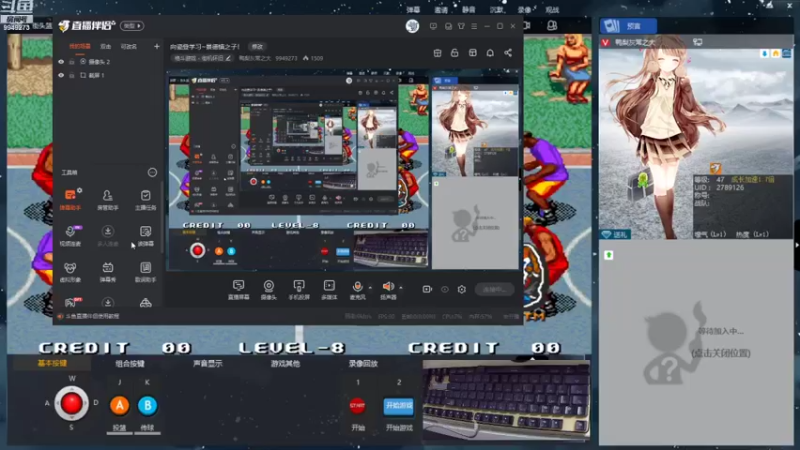The height and width of the screenshot is (450, 800).
Task: Edit the stream category pencil icon
Action: coord(228,58)
